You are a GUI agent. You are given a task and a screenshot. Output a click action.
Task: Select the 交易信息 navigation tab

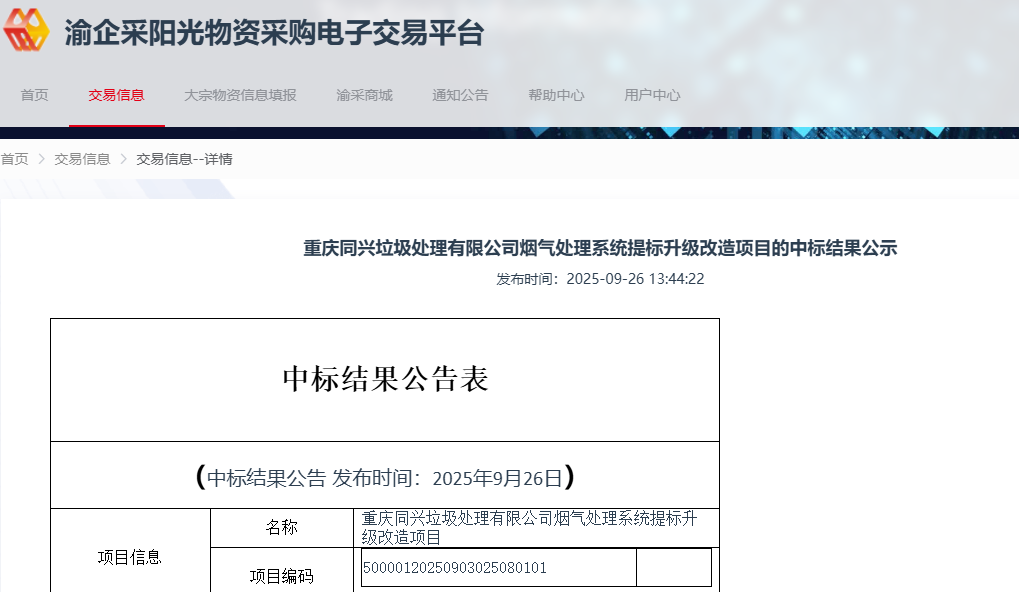pyautogui.click(x=116, y=95)
